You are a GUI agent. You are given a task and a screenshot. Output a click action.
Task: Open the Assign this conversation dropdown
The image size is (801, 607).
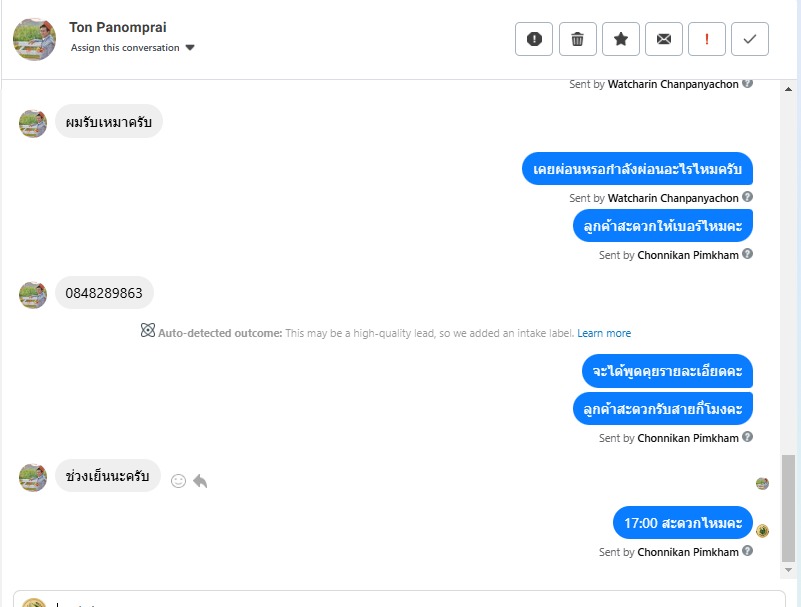pyautogui.click(x=125, y=48)
